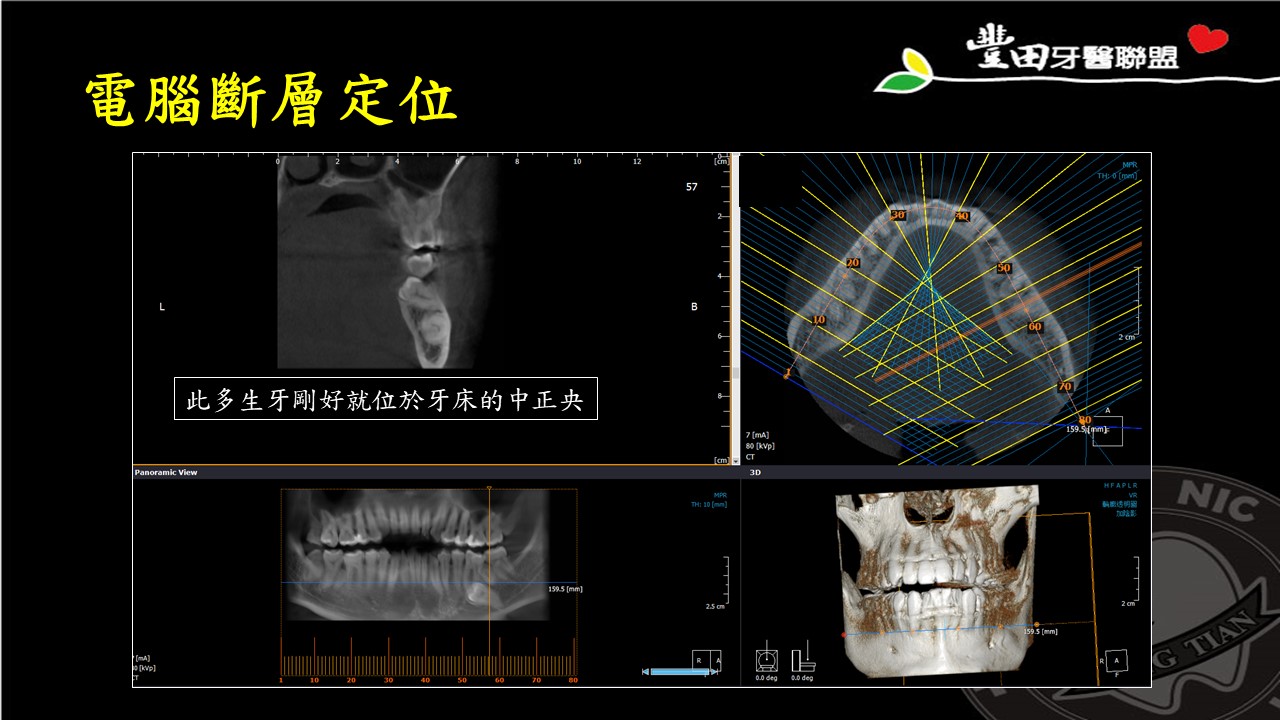Screen dimensions: 1280x720
Task: Click slice marker 20 on the axial arch
Action: click(x=851, y=263)
